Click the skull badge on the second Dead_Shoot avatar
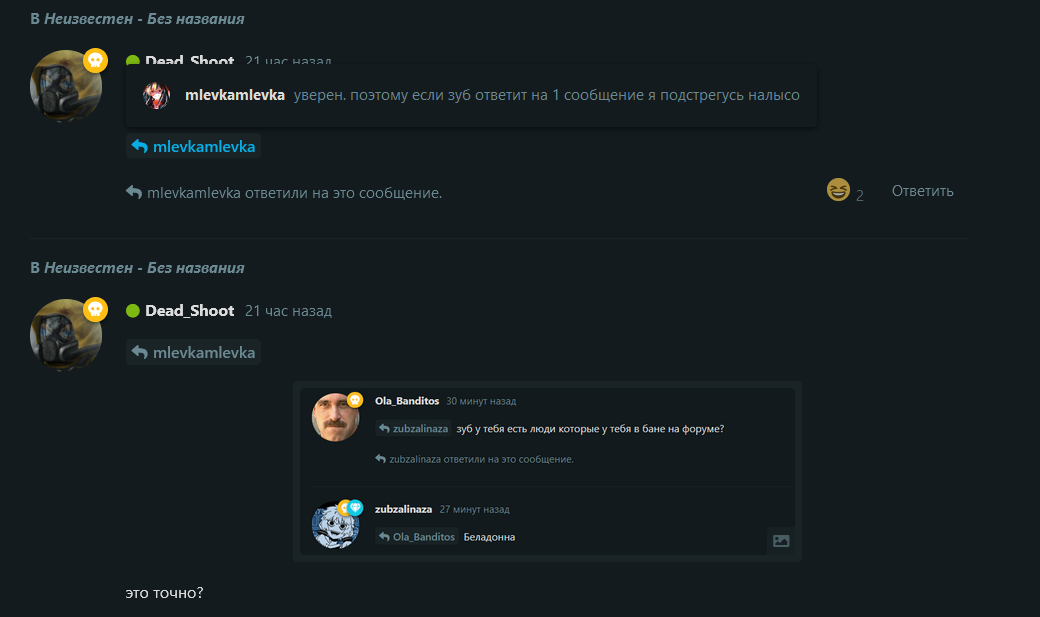 (96, 309)
